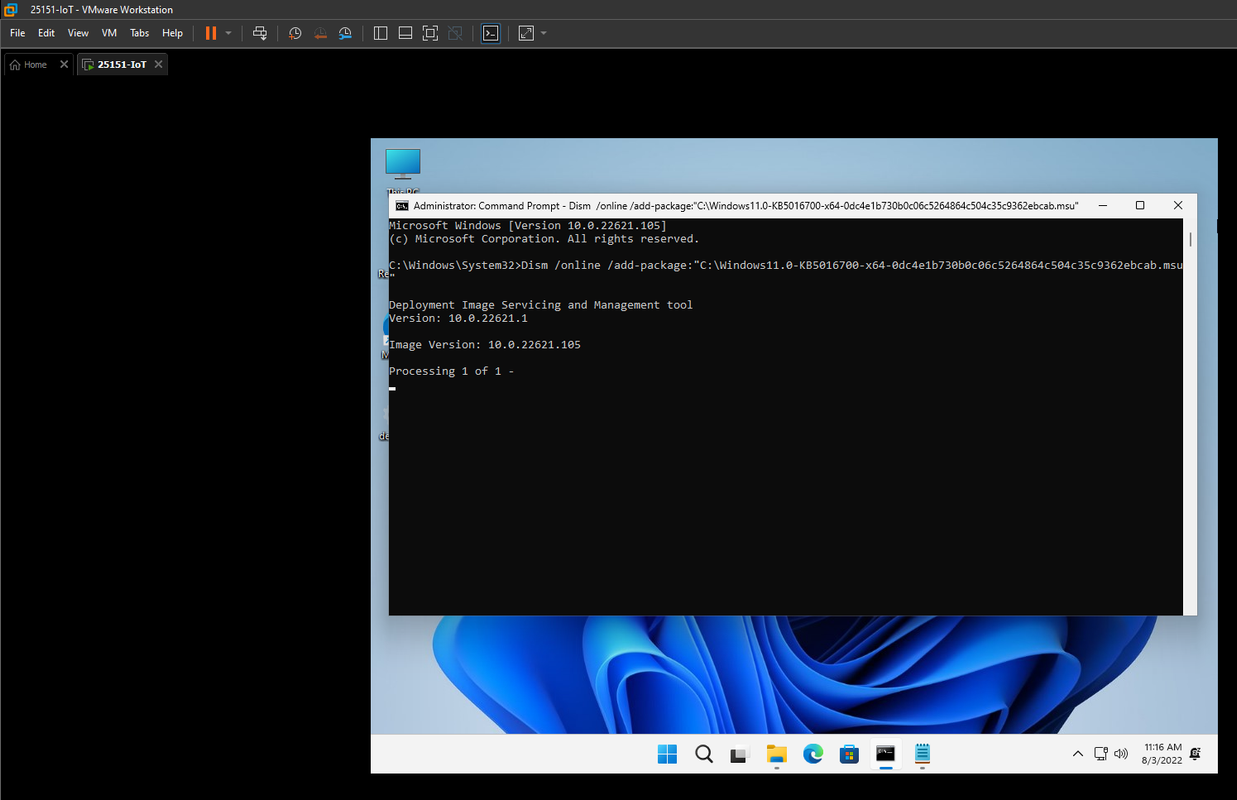Take a snapshot of the VM

coord(295,33)
